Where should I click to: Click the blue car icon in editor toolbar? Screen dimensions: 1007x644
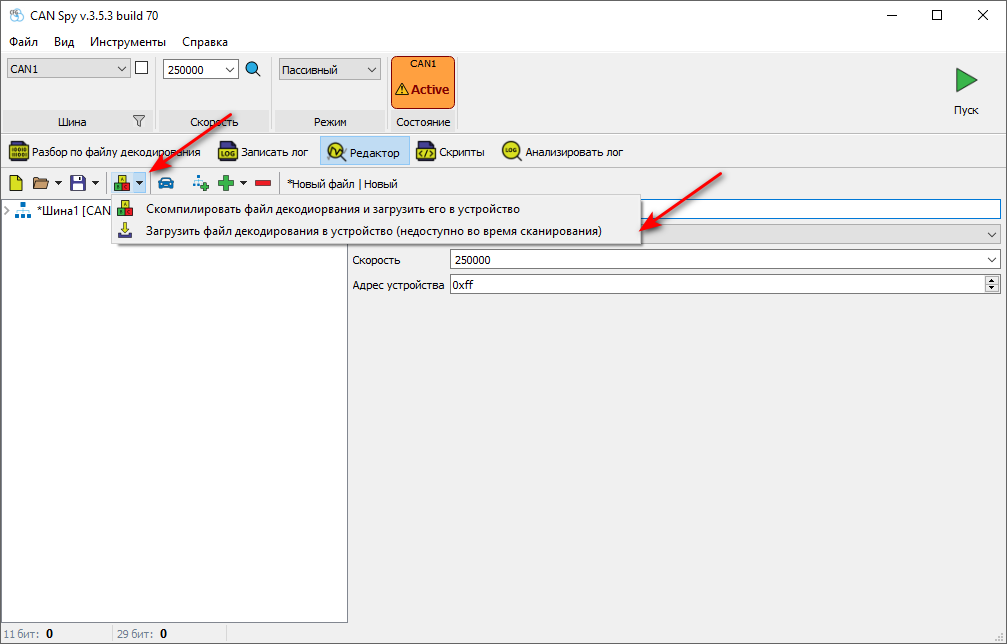pos(166,183)
